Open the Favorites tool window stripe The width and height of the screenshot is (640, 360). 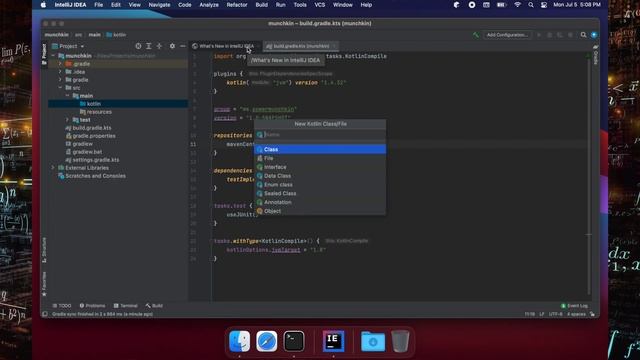point(44,284)
